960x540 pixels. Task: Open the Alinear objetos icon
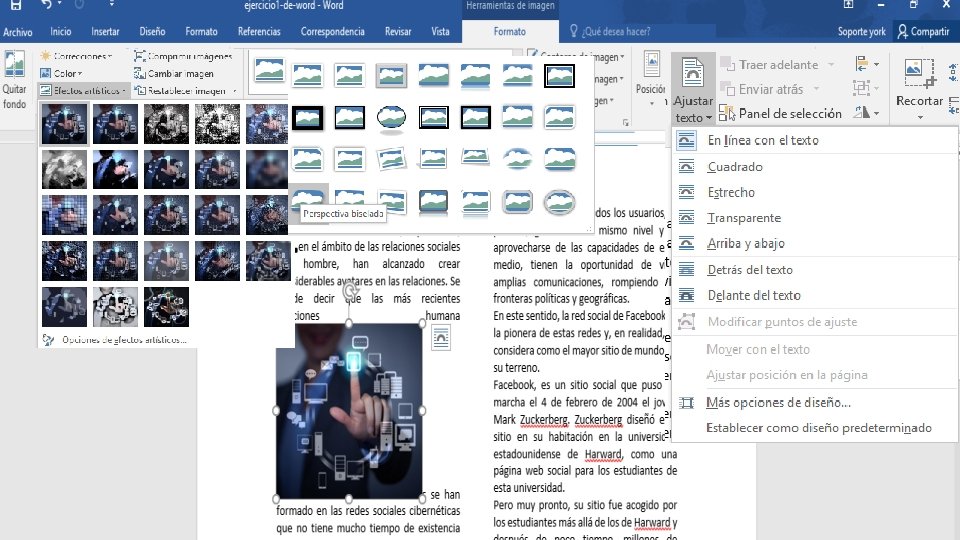[861, 64]
